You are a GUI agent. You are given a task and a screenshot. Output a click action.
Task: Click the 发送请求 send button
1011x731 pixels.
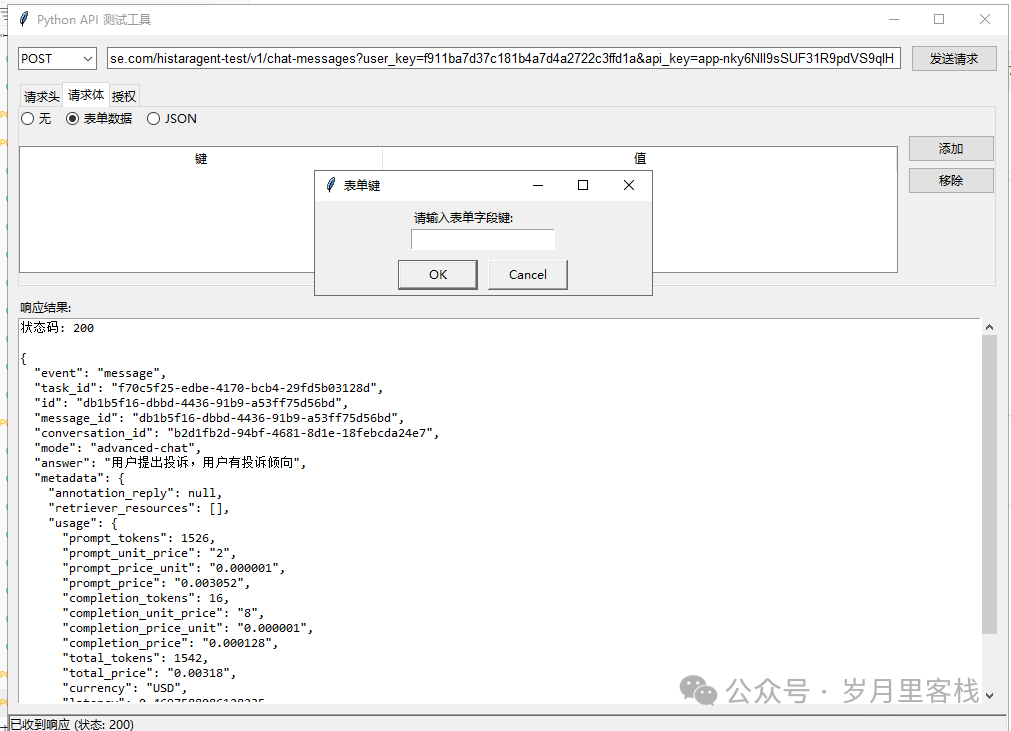coord(954,59)
